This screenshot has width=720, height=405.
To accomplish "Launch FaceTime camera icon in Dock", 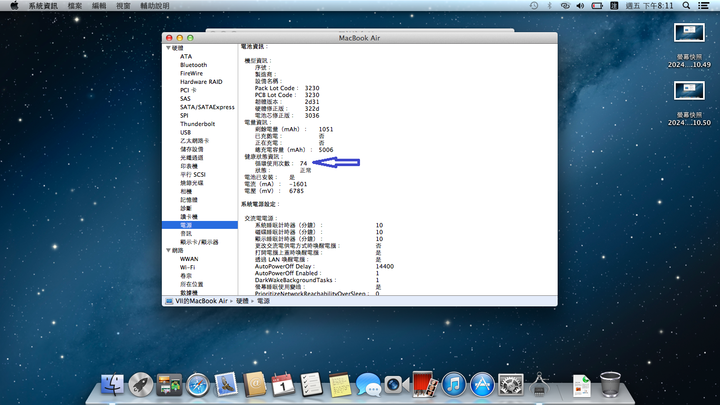I will coord(396,385).
